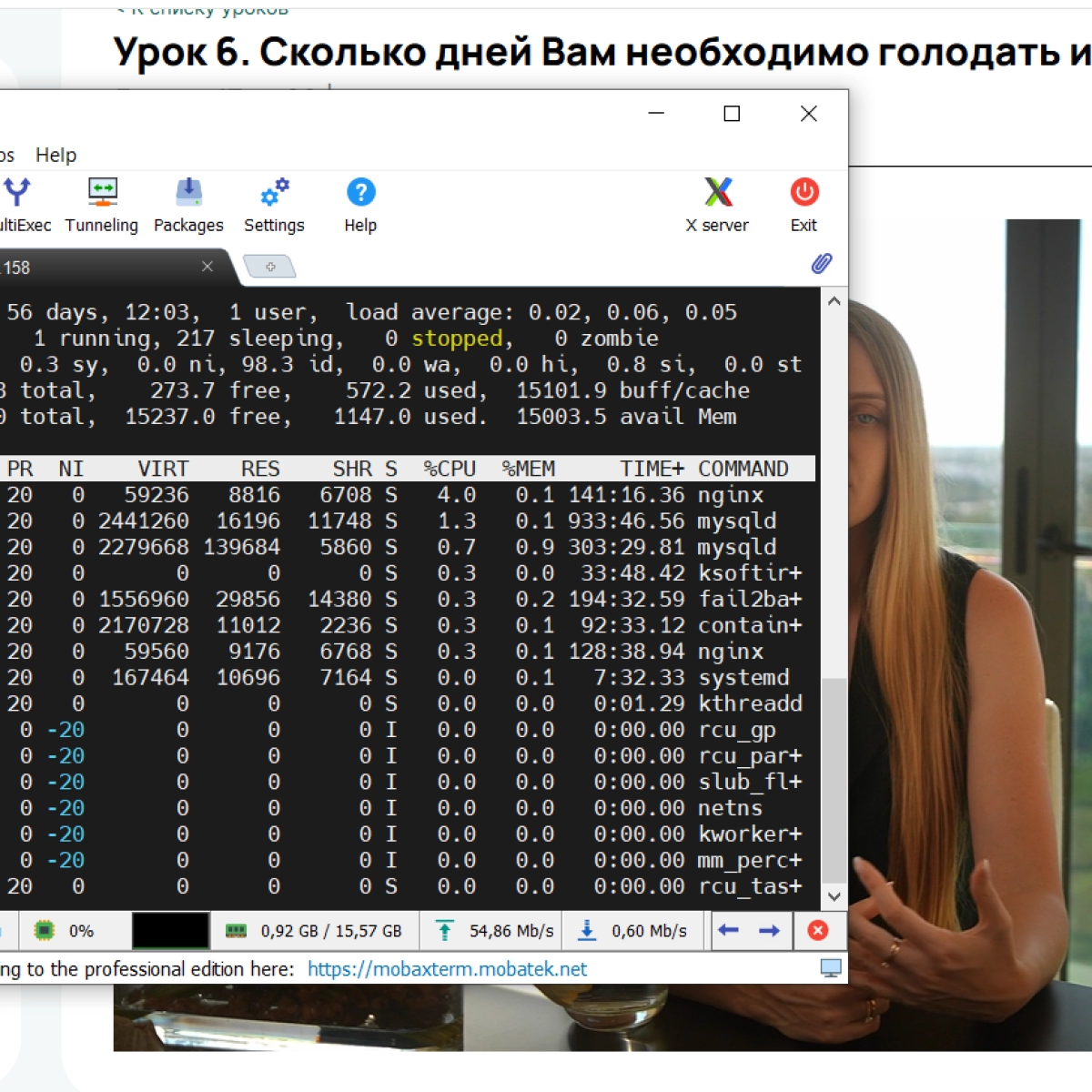Image resolution: width=1092 pixels, height=1092 pixels.
Task: Open the mobaxterm.mobatek.net link
Action: pos(447,969)
